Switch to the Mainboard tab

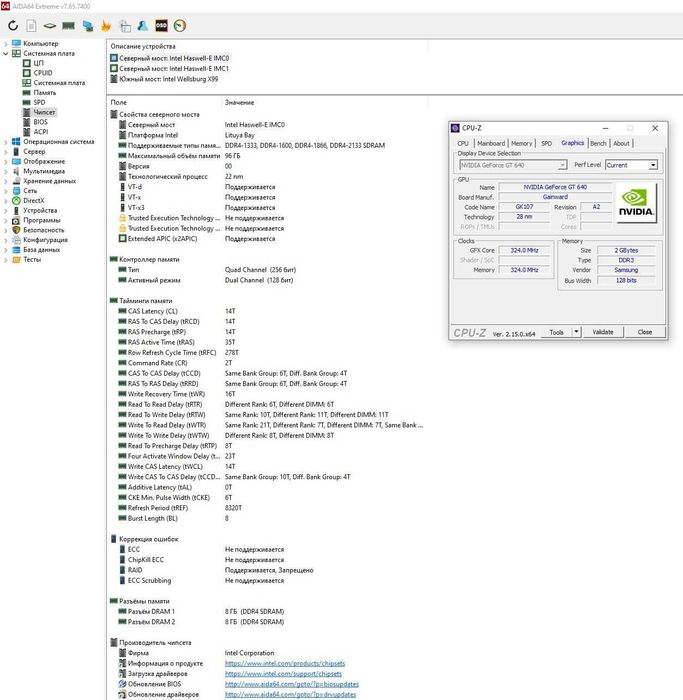(491, 143)
